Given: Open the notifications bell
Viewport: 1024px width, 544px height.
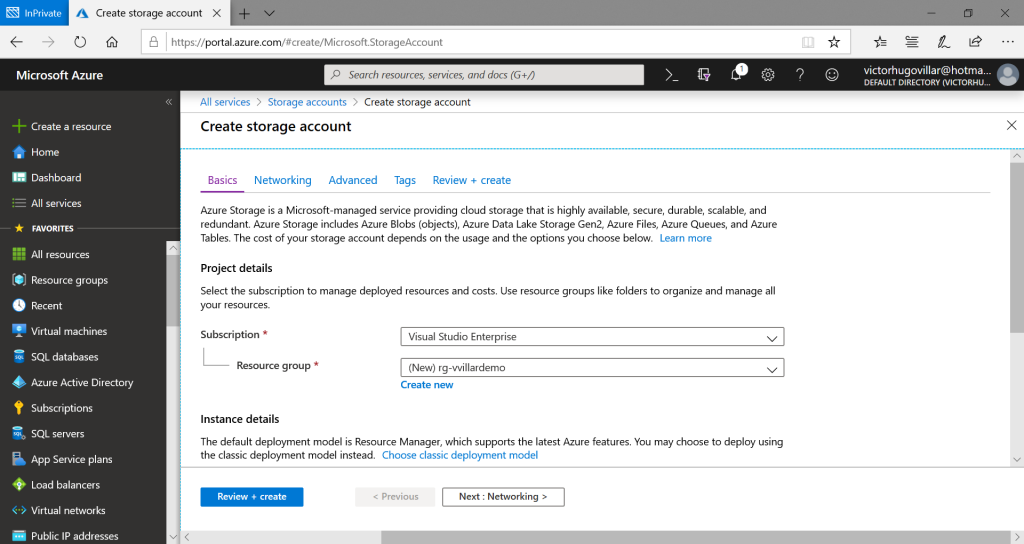Looking at the screenshot, I should (x=736, y=74).
